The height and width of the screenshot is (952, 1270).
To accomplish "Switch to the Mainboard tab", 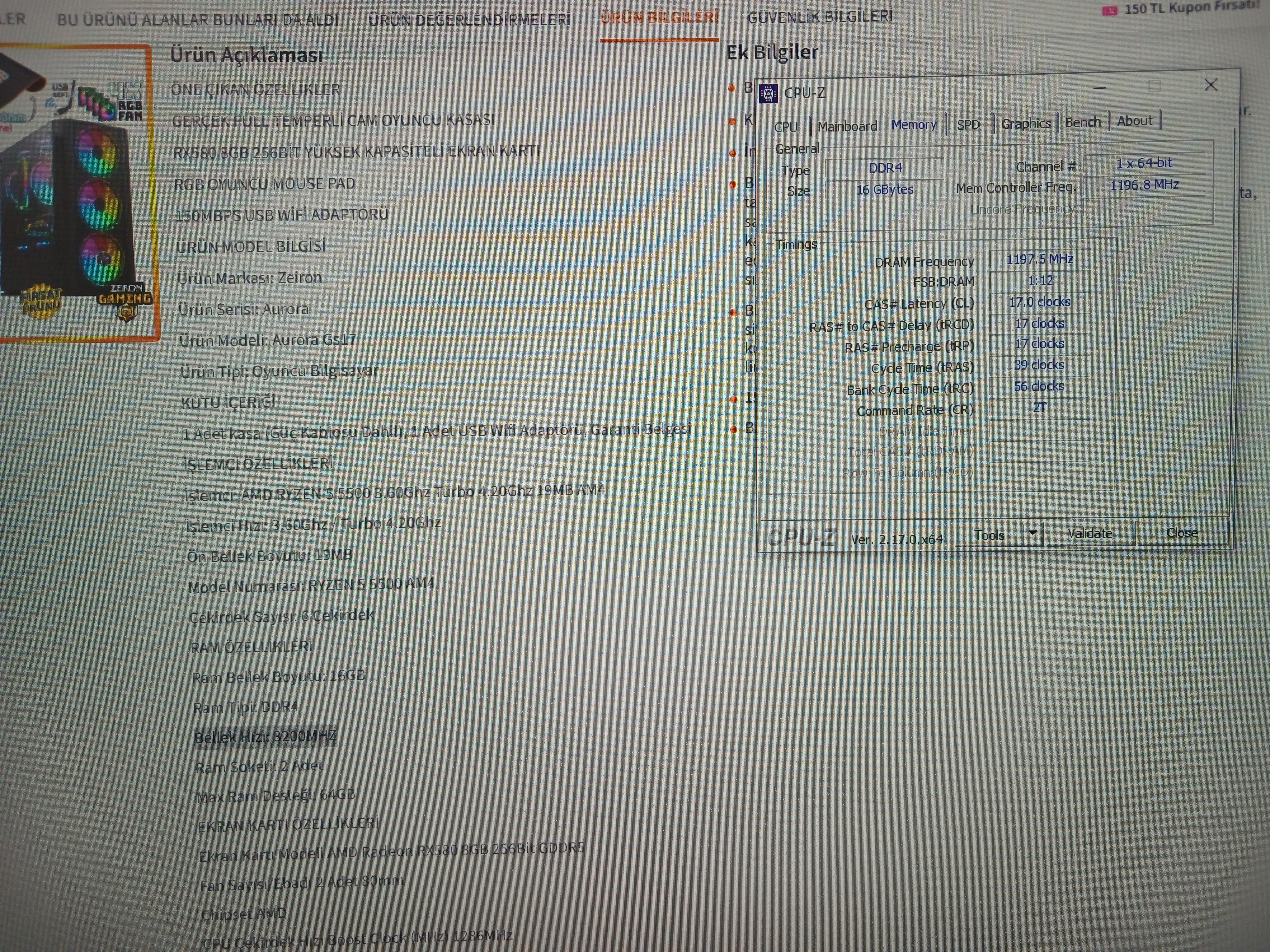I will (x=847, y=126).
